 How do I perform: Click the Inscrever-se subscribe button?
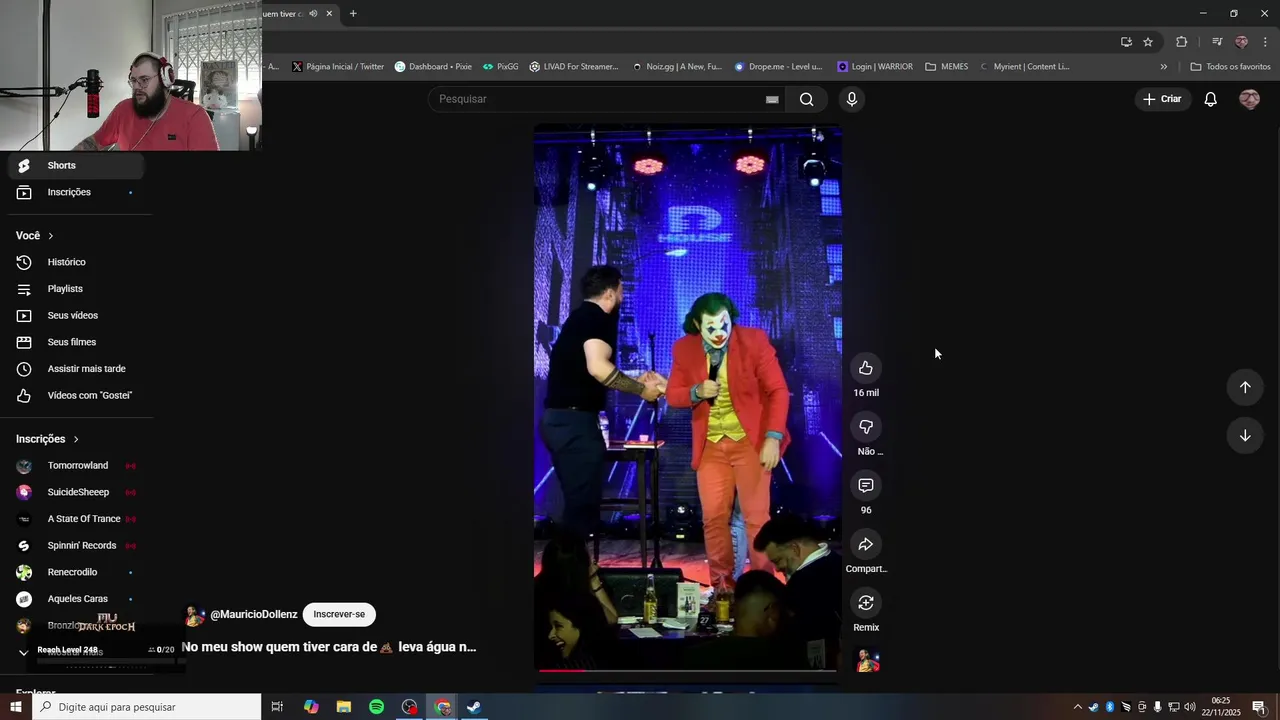click(339, 614)
